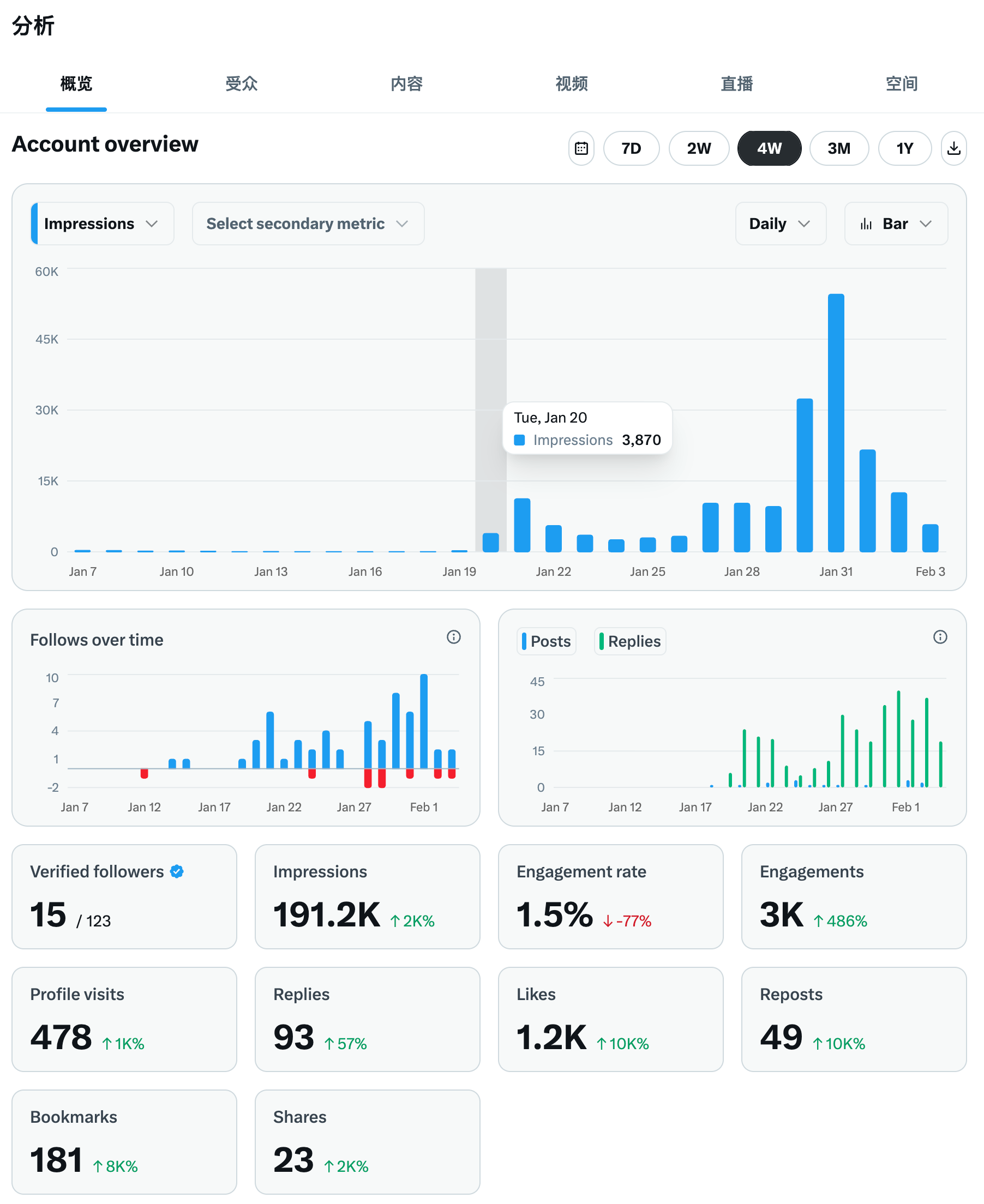Select the 7D time range

pyautogui.click(x=631, y=148)
